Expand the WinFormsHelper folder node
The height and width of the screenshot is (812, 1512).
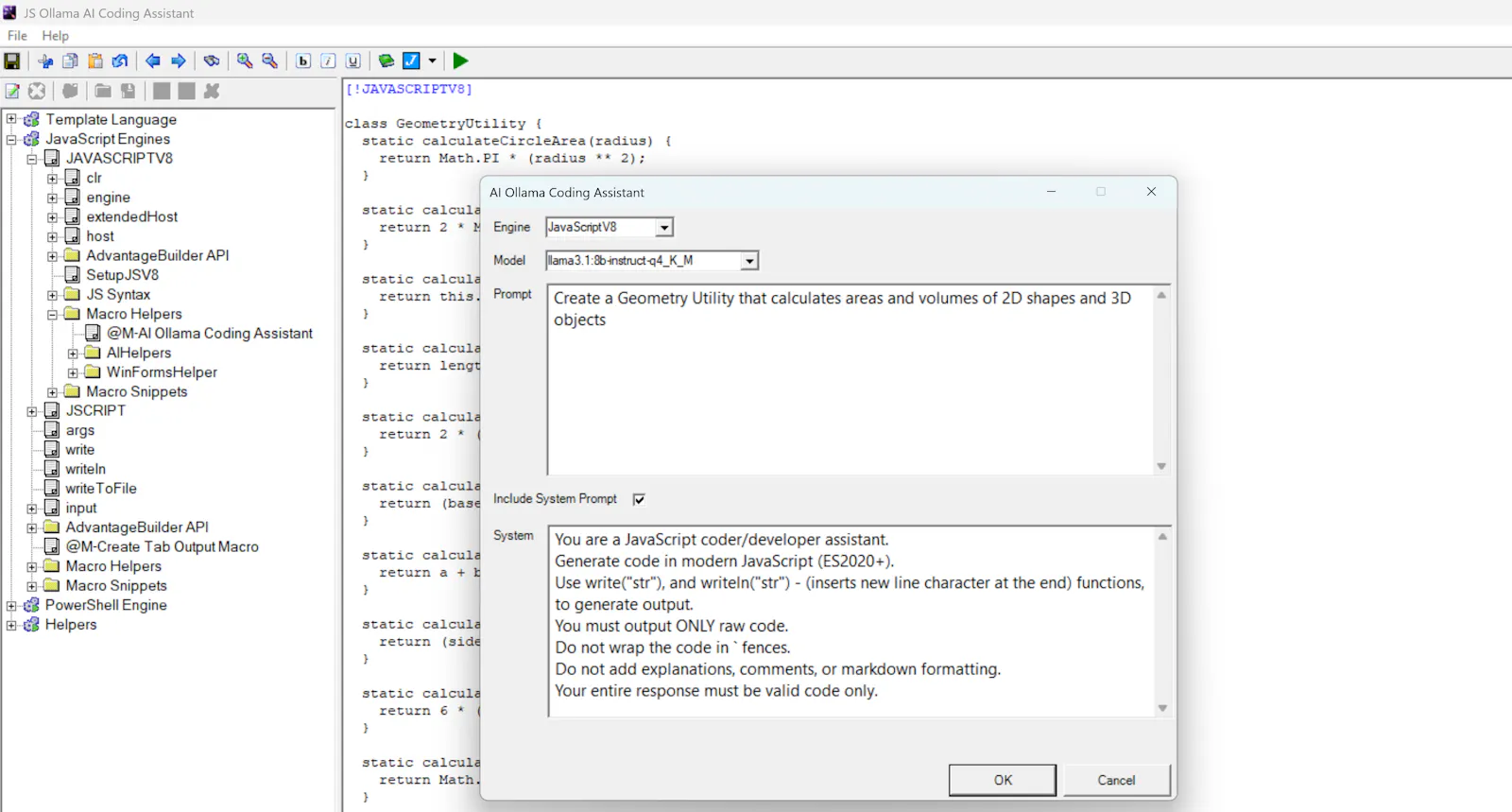point(73,372)
